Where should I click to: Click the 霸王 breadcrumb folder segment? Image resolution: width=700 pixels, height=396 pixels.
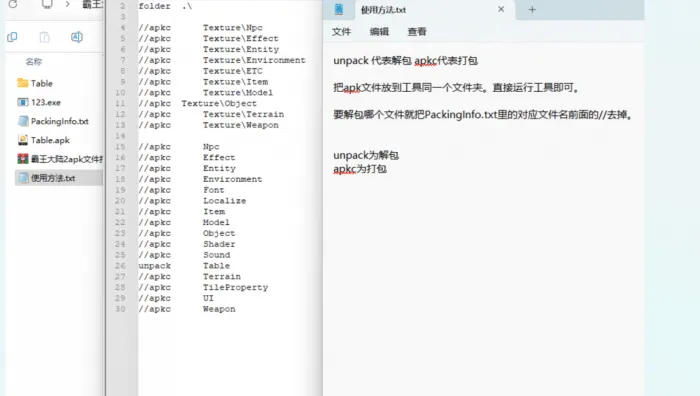[x=92, y=4]
